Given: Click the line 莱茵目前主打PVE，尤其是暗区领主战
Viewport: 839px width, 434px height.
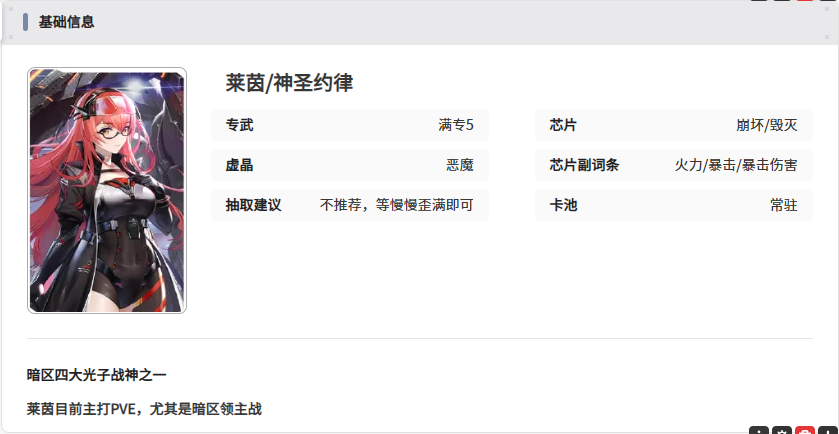Looking at the screenshot, I should [144, 409].
